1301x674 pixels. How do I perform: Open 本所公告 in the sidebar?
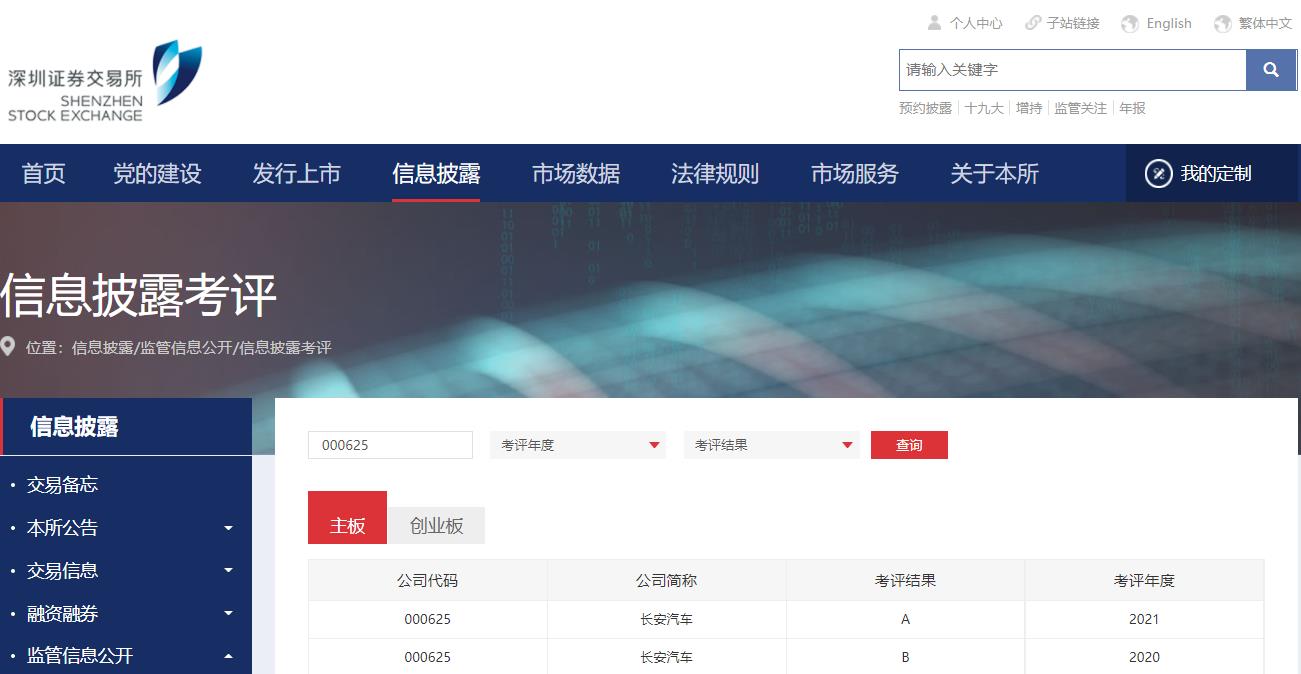pos(62,528)
